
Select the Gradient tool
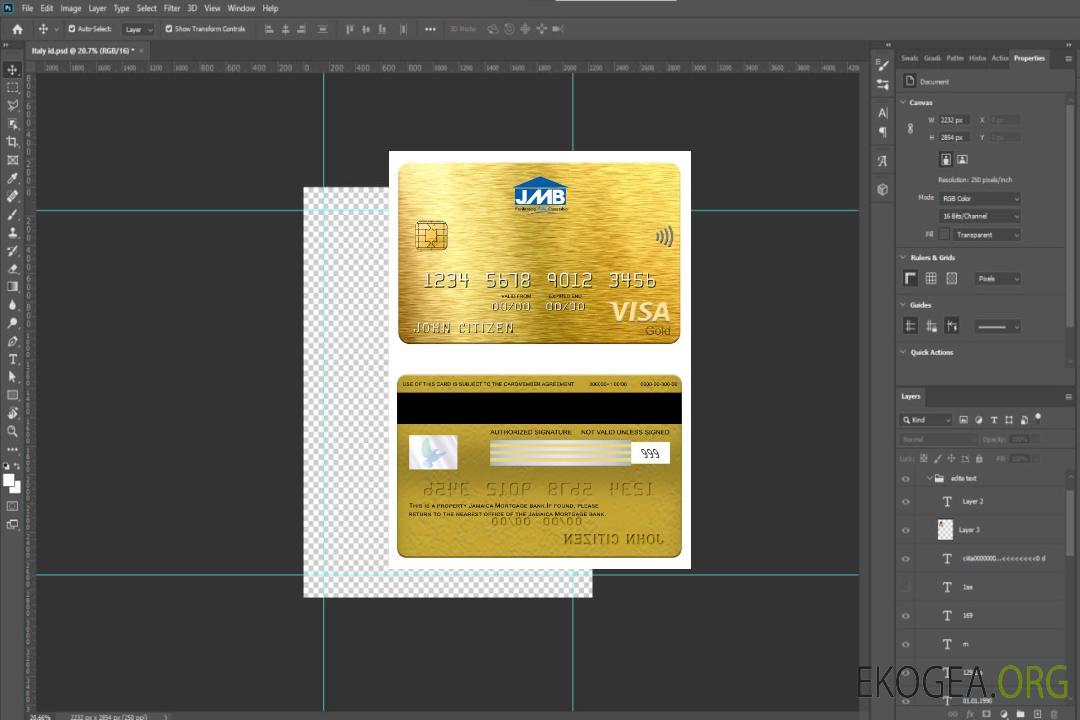point(12,287)
